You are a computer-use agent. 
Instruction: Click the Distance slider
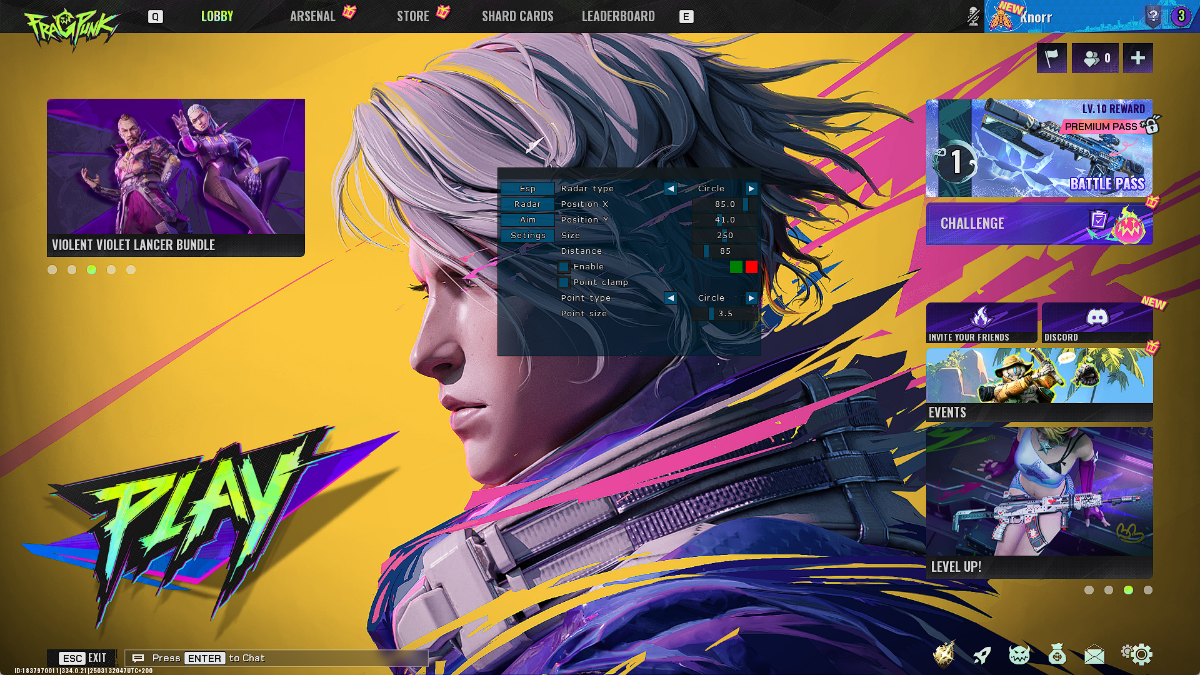tap(725, 251)
